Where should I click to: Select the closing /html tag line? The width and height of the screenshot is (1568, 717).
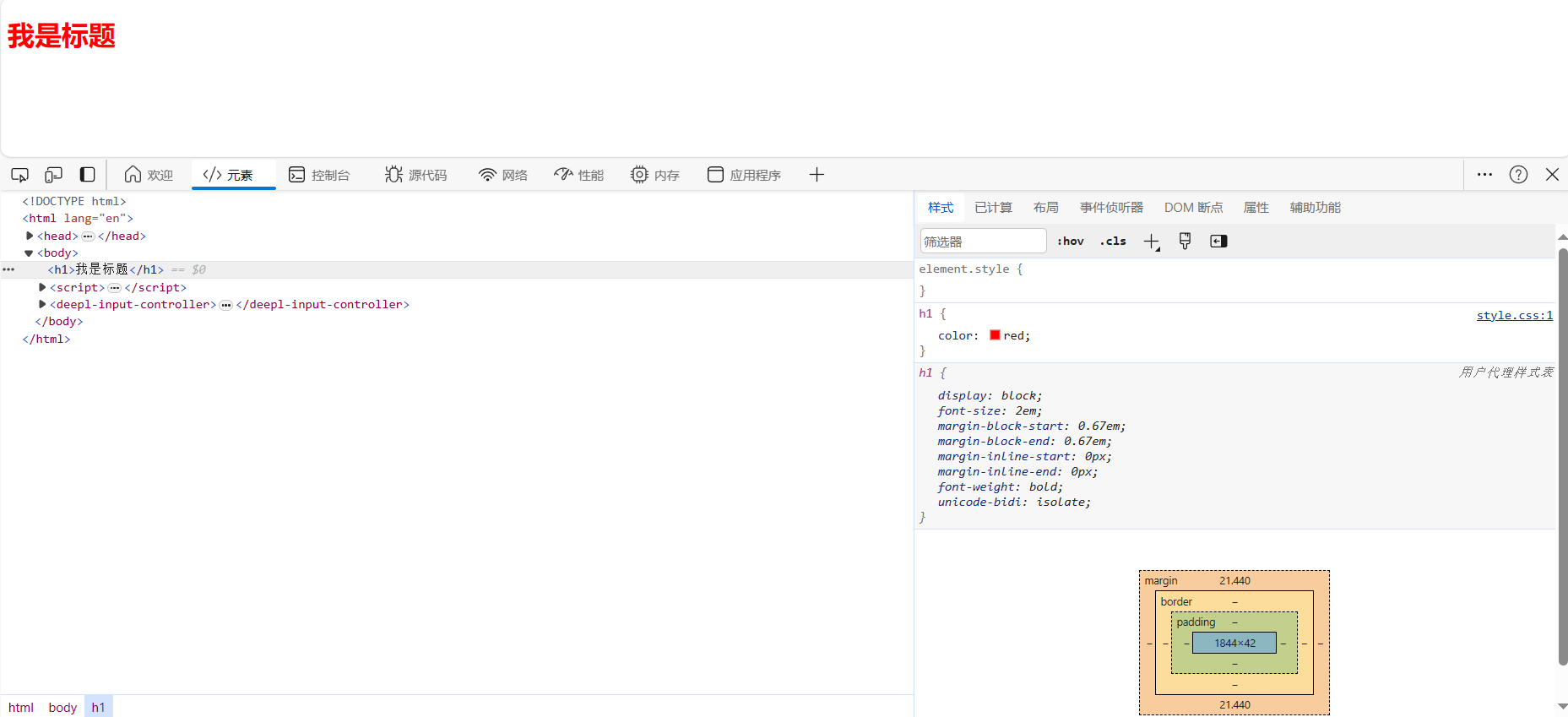46,339
